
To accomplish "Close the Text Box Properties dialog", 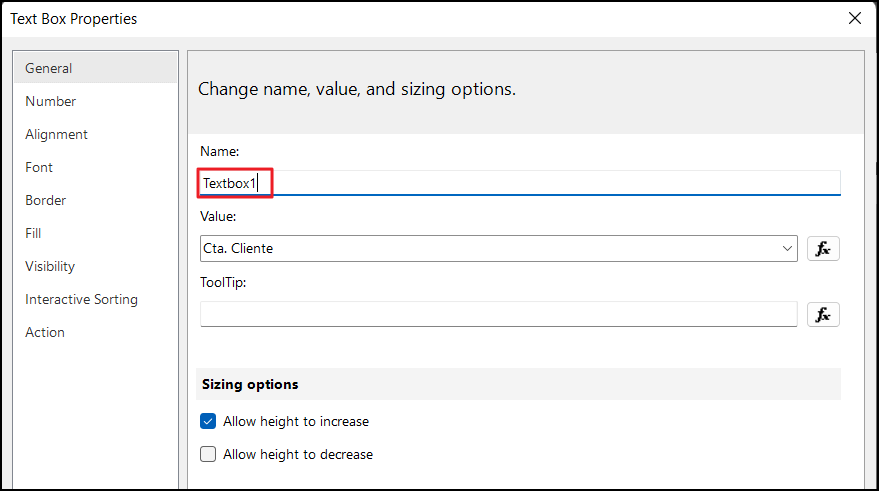I will 855,18.
